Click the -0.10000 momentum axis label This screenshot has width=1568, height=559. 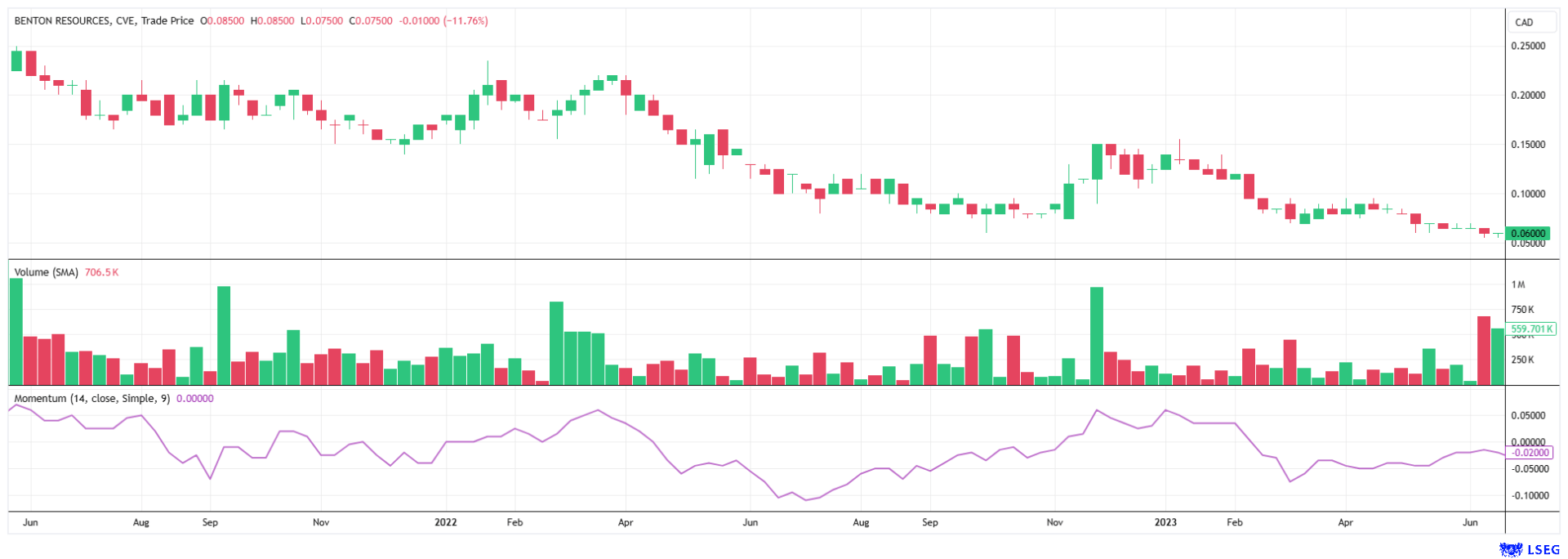[x=1528, y=496]
